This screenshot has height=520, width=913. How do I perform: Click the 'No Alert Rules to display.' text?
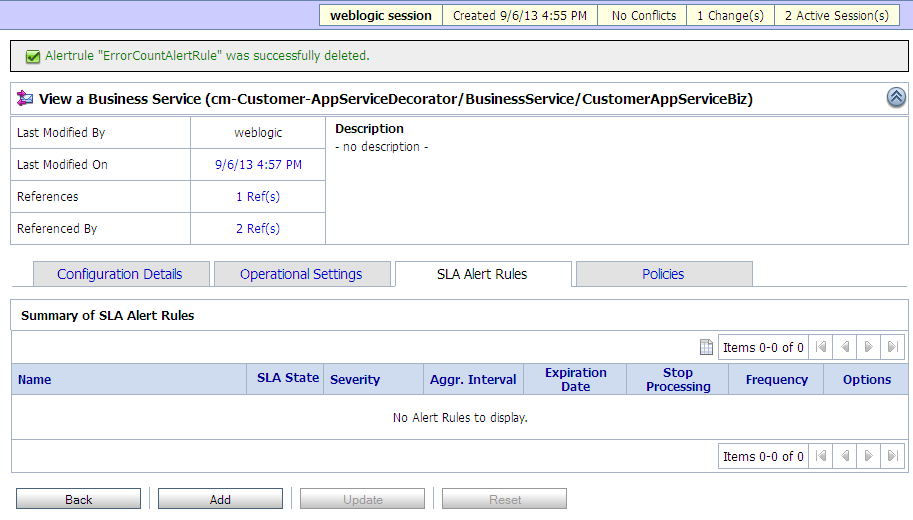click(x=460, y=418)
